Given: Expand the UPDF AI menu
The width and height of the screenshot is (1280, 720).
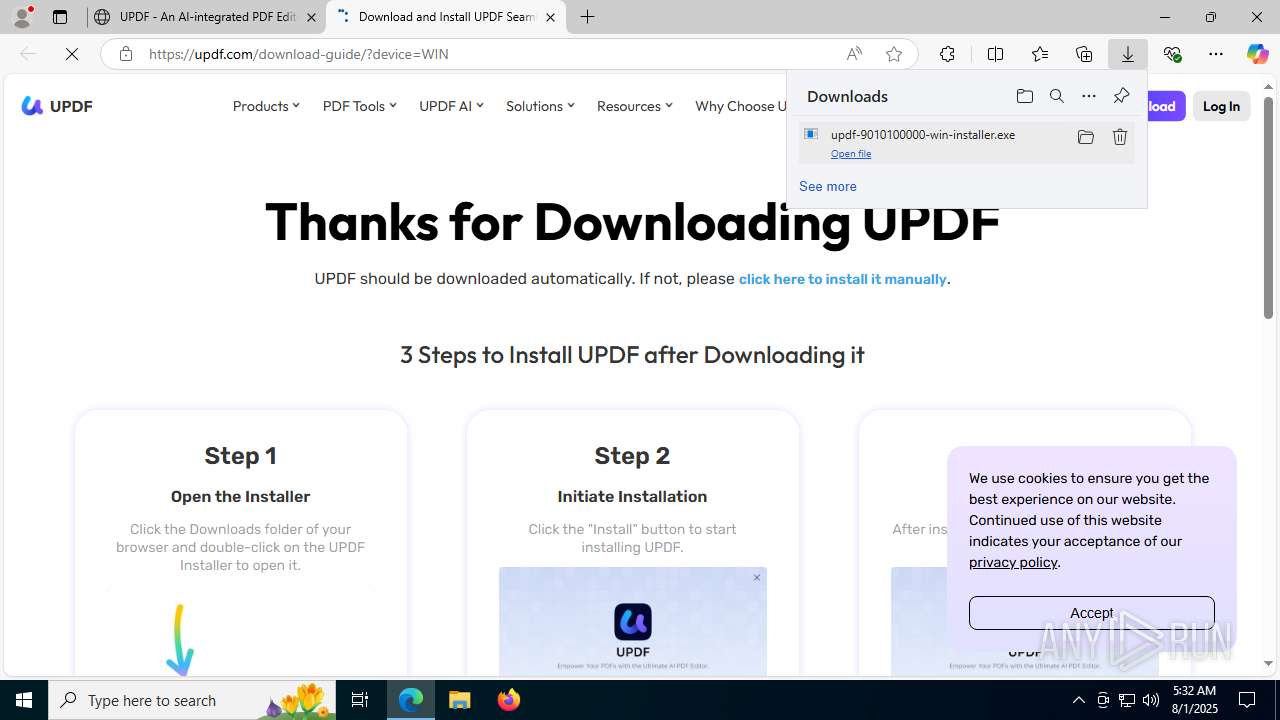Looking at the screenshot, I should click(451, 106).
